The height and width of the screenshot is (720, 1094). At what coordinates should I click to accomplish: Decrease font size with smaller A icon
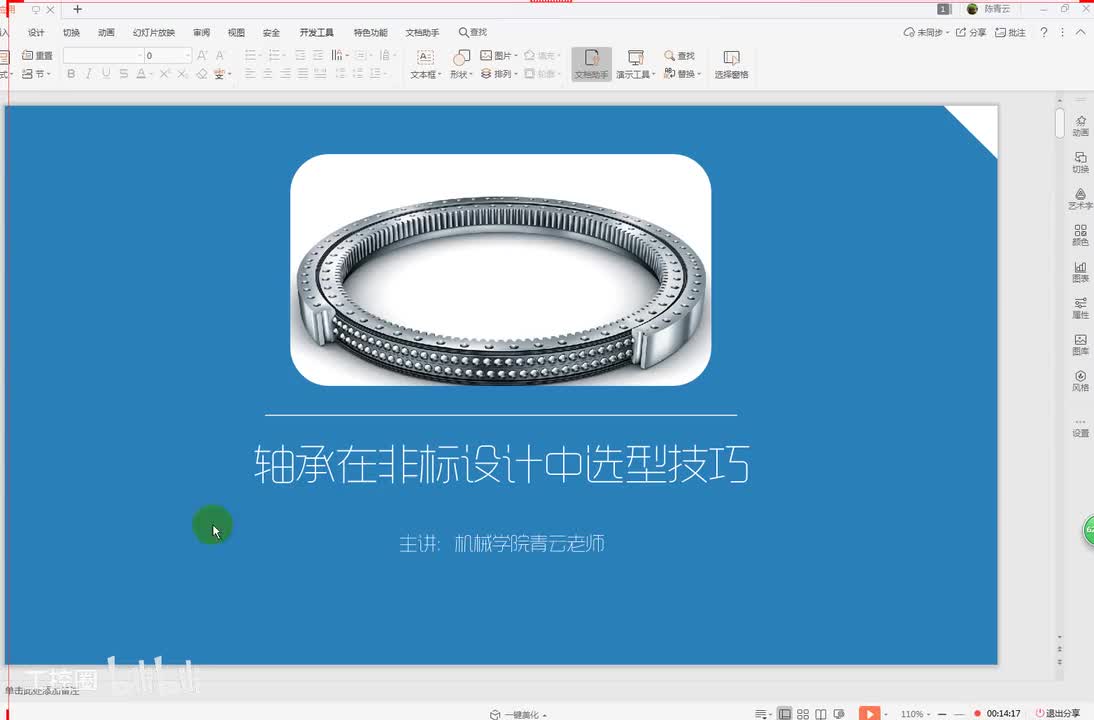220,55
